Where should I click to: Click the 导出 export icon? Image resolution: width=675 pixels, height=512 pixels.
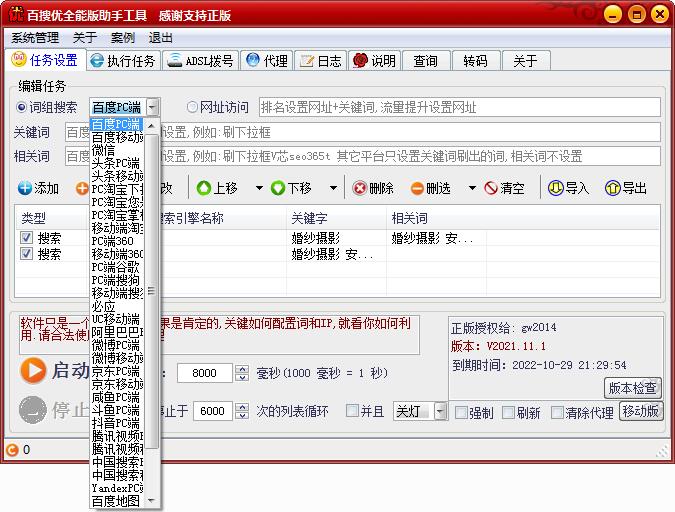[x=612, y=188]
